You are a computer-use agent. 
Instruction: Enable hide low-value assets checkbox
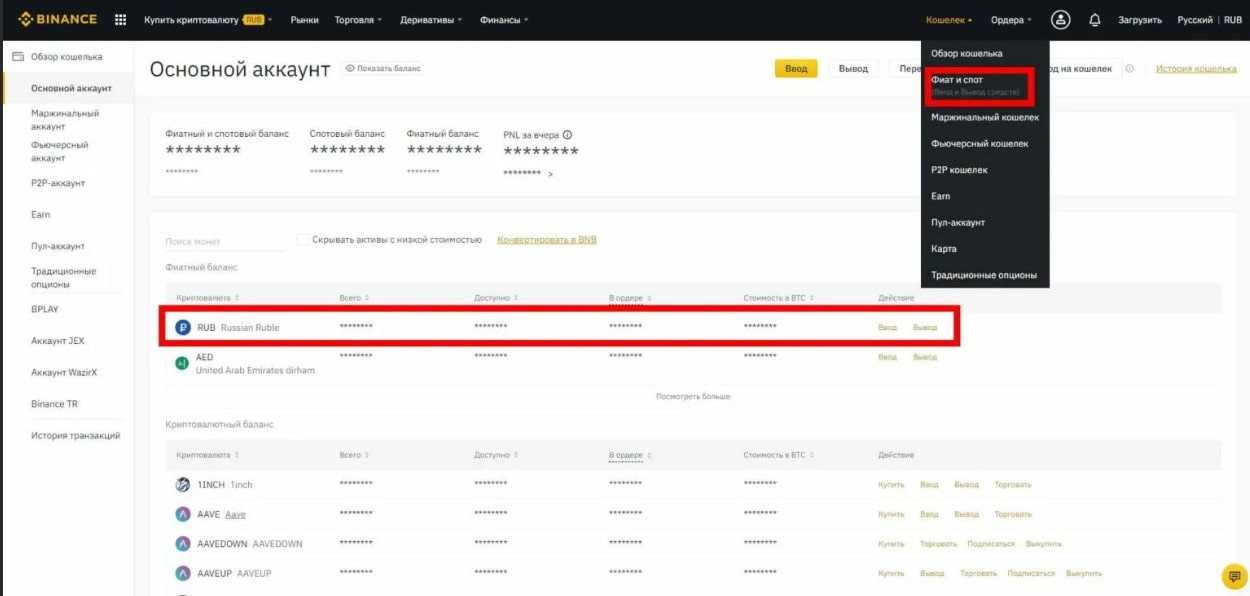[x=303, y=240]
